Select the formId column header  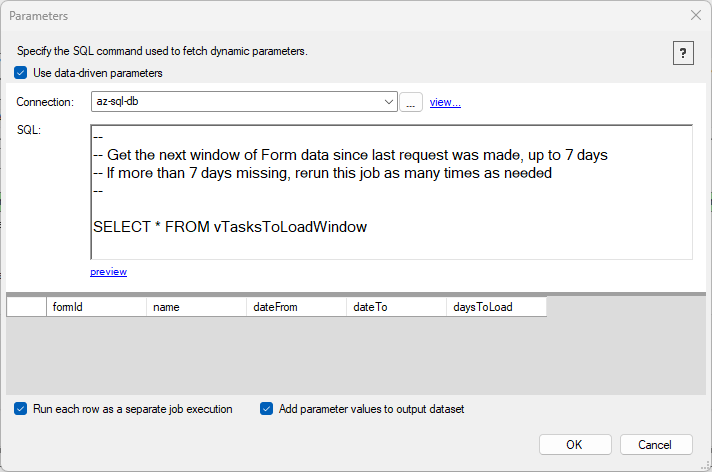(96, 307)
